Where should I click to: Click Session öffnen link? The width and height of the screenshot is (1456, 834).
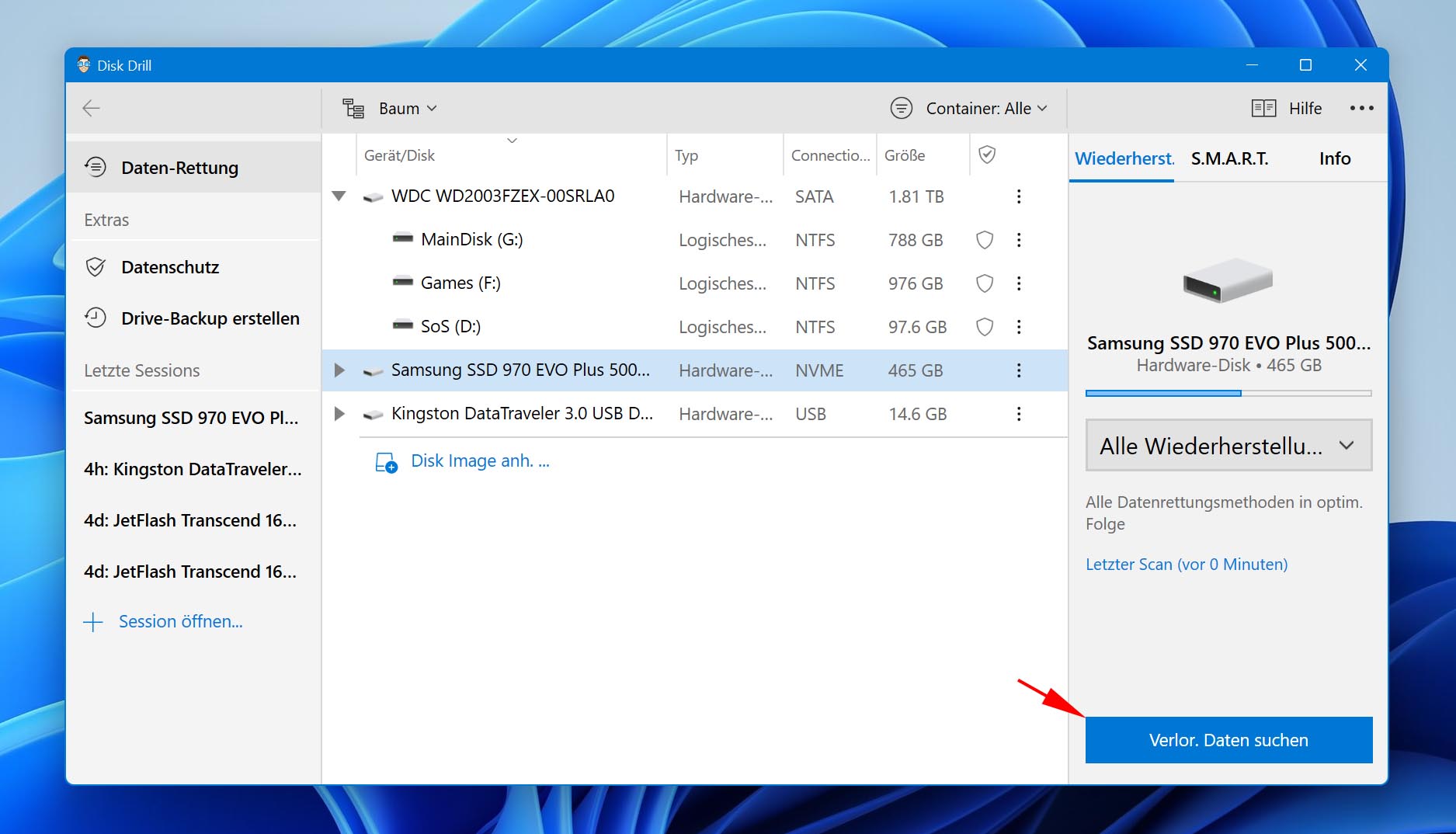tap(180, 621)
